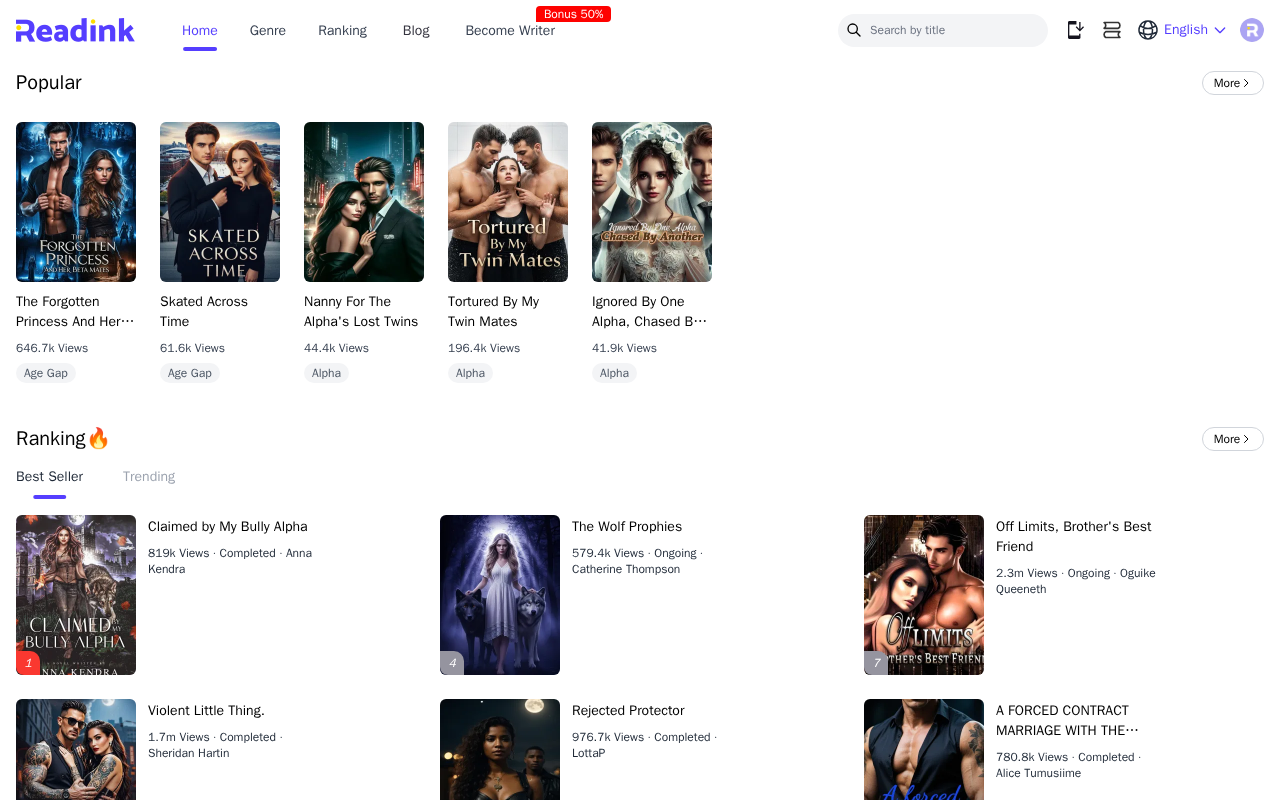Switch to the Trending tab

click(x=149, y=477)
